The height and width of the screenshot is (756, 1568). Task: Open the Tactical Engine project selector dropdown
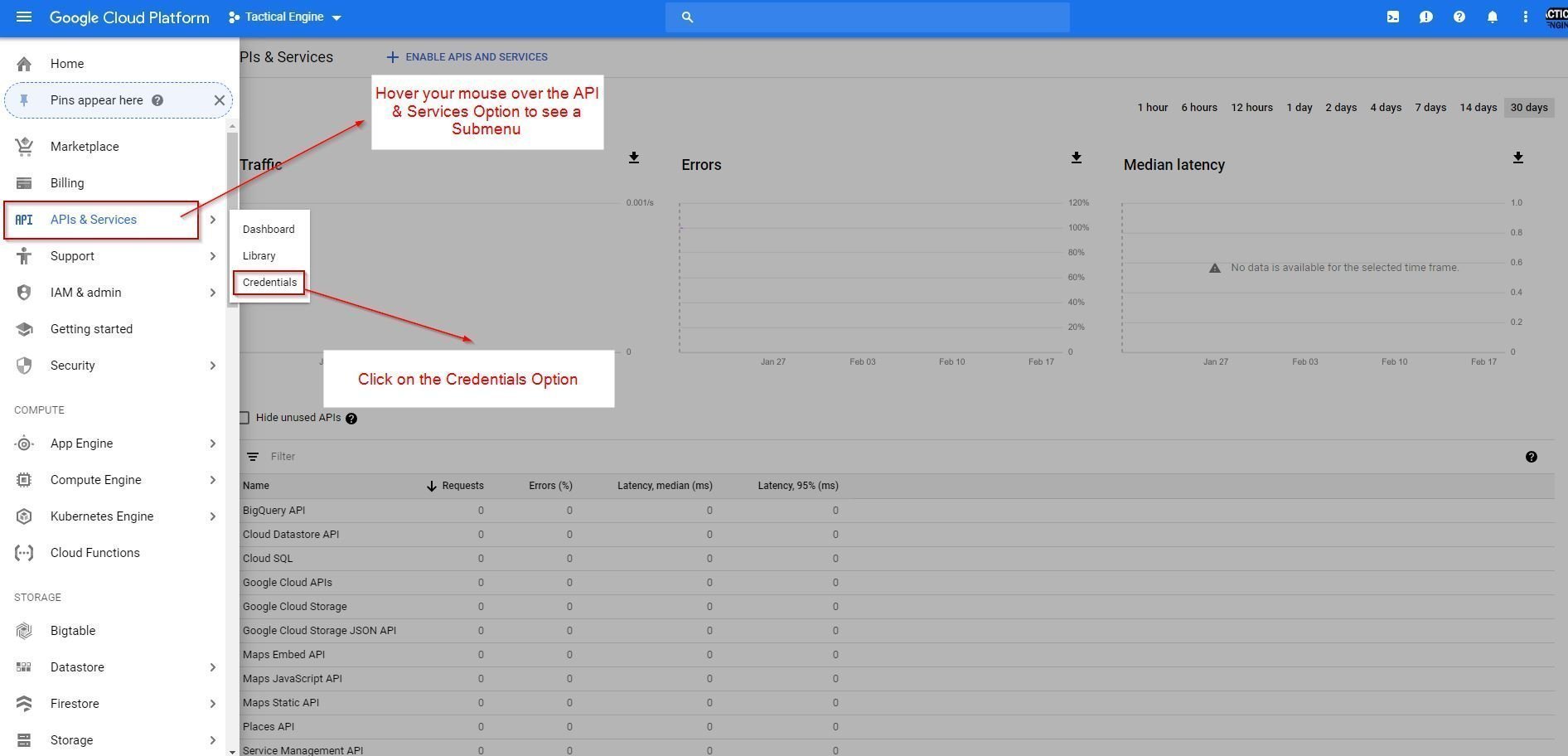[285, 17]
